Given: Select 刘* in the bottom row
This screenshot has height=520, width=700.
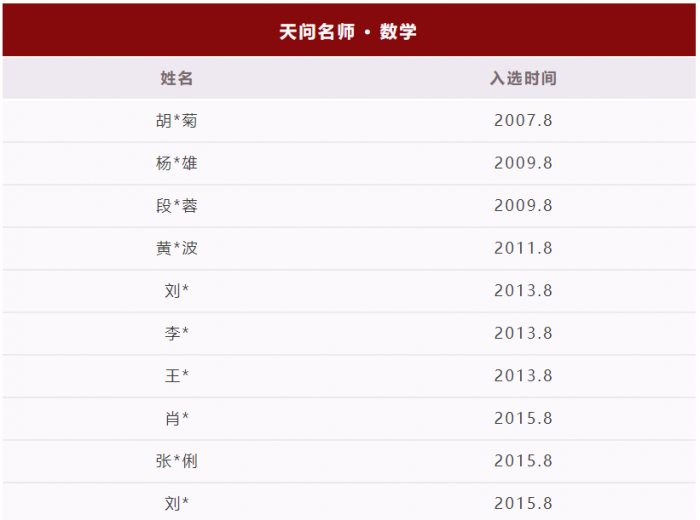Looking at the screenshot, I should click(x=177, y=503).
